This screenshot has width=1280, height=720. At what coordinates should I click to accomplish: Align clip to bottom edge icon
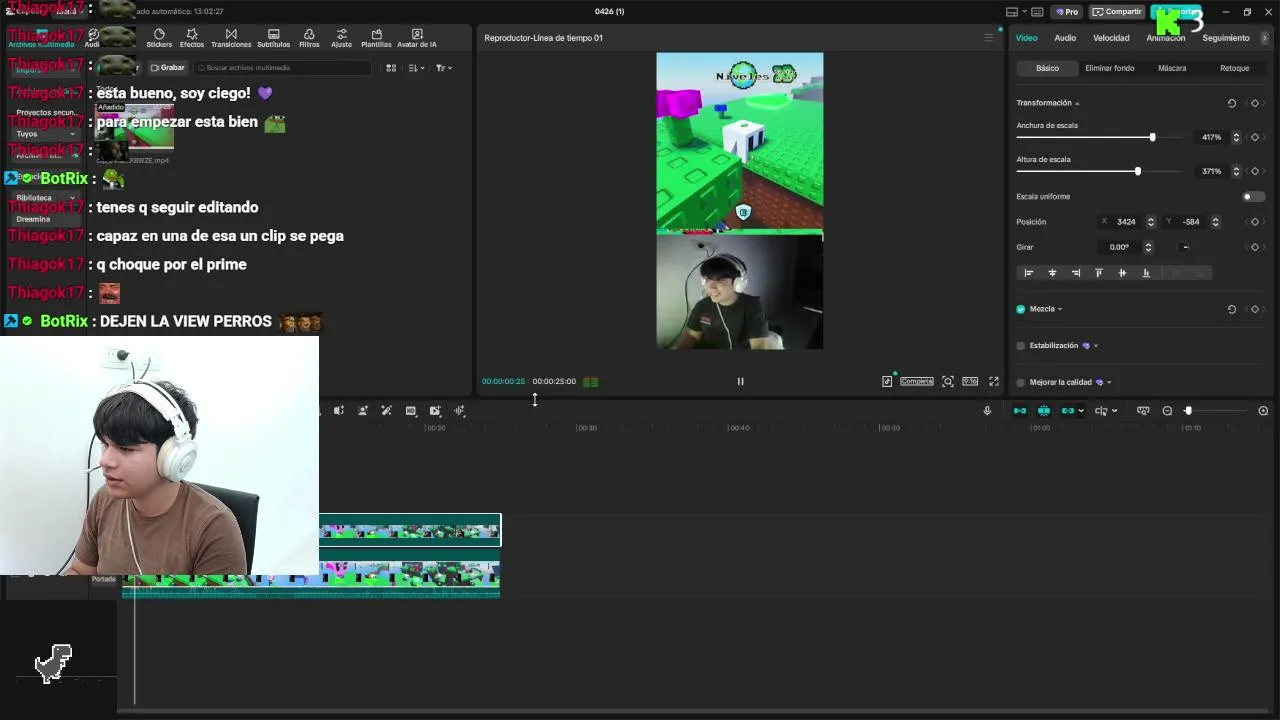1146,273
